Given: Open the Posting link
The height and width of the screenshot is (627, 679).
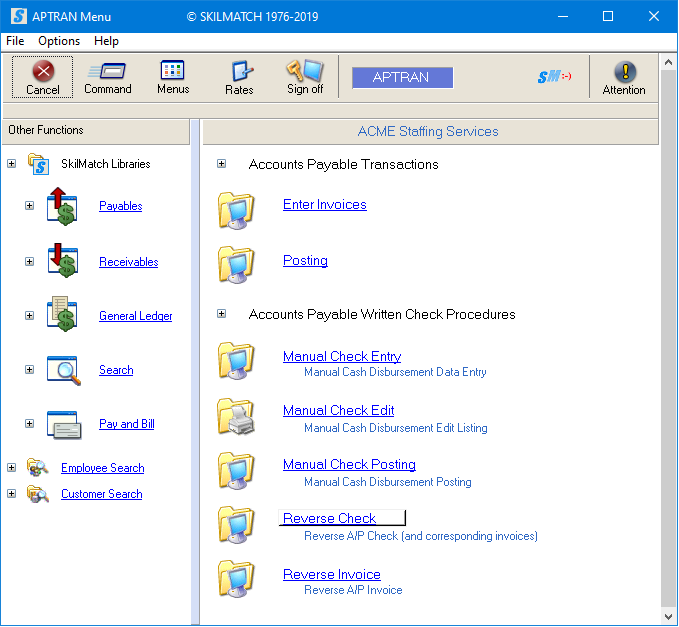Looking at the screenshot, I should [305, 261].
